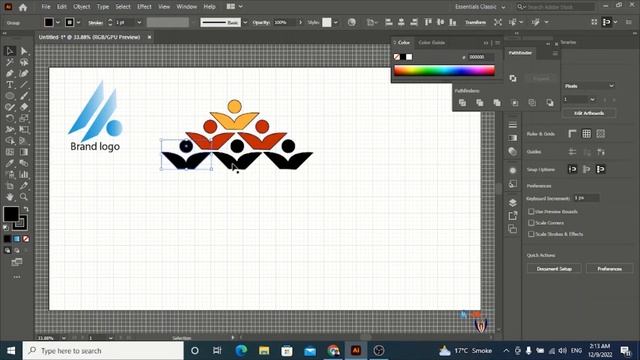Pick the Magic Wand tool
This screenshot has width=640, height=360.
pyautogui.click(x=10, y=62)
